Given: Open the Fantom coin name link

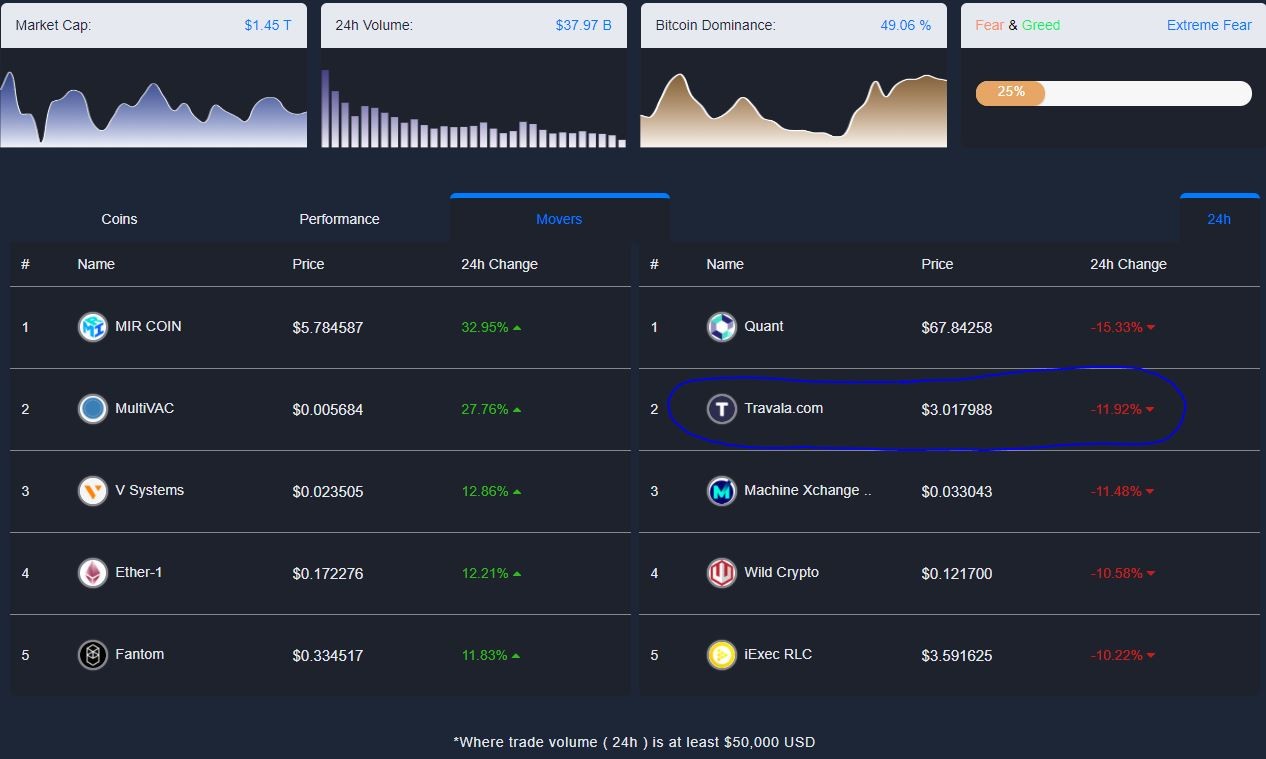Looking at the screenshot, I should 140,654.
